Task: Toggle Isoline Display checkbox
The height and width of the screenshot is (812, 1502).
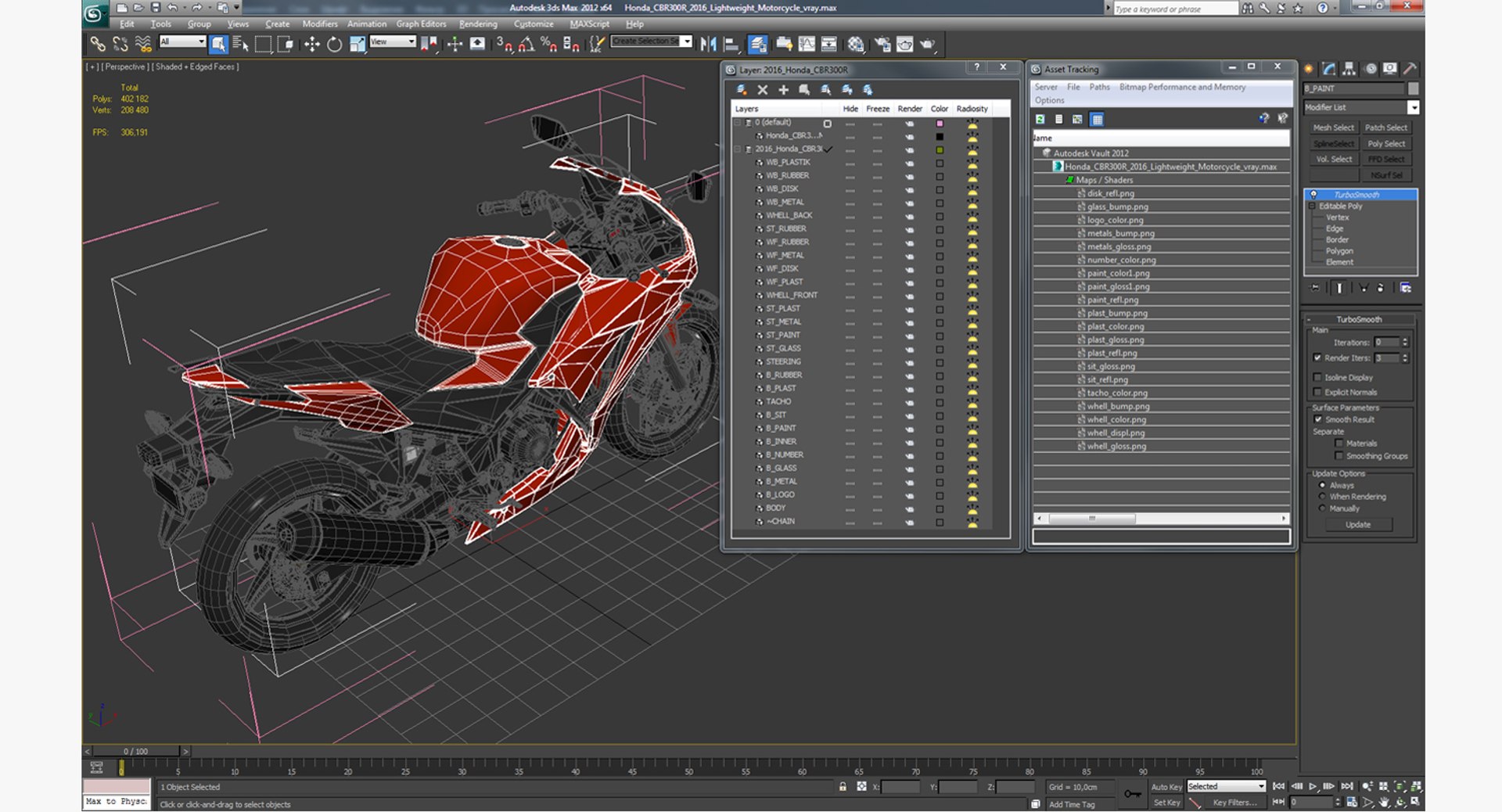Action: point(1317,377)
